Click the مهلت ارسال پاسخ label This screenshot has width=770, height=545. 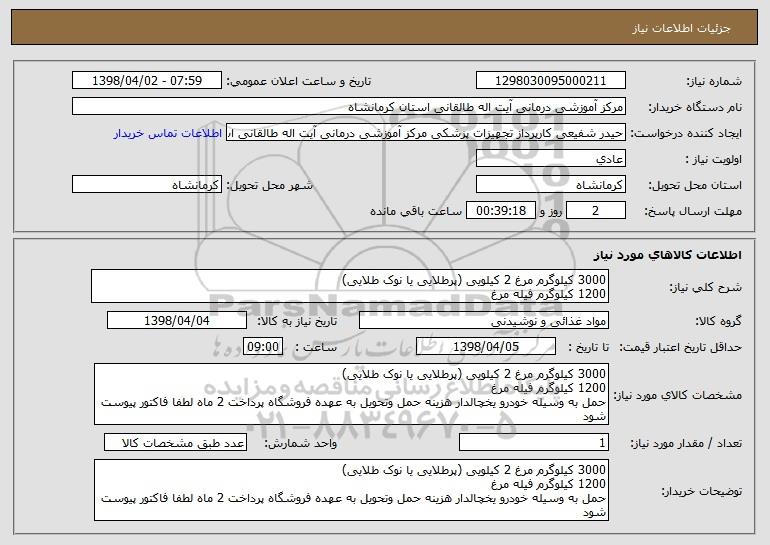[x=692, y=211]
